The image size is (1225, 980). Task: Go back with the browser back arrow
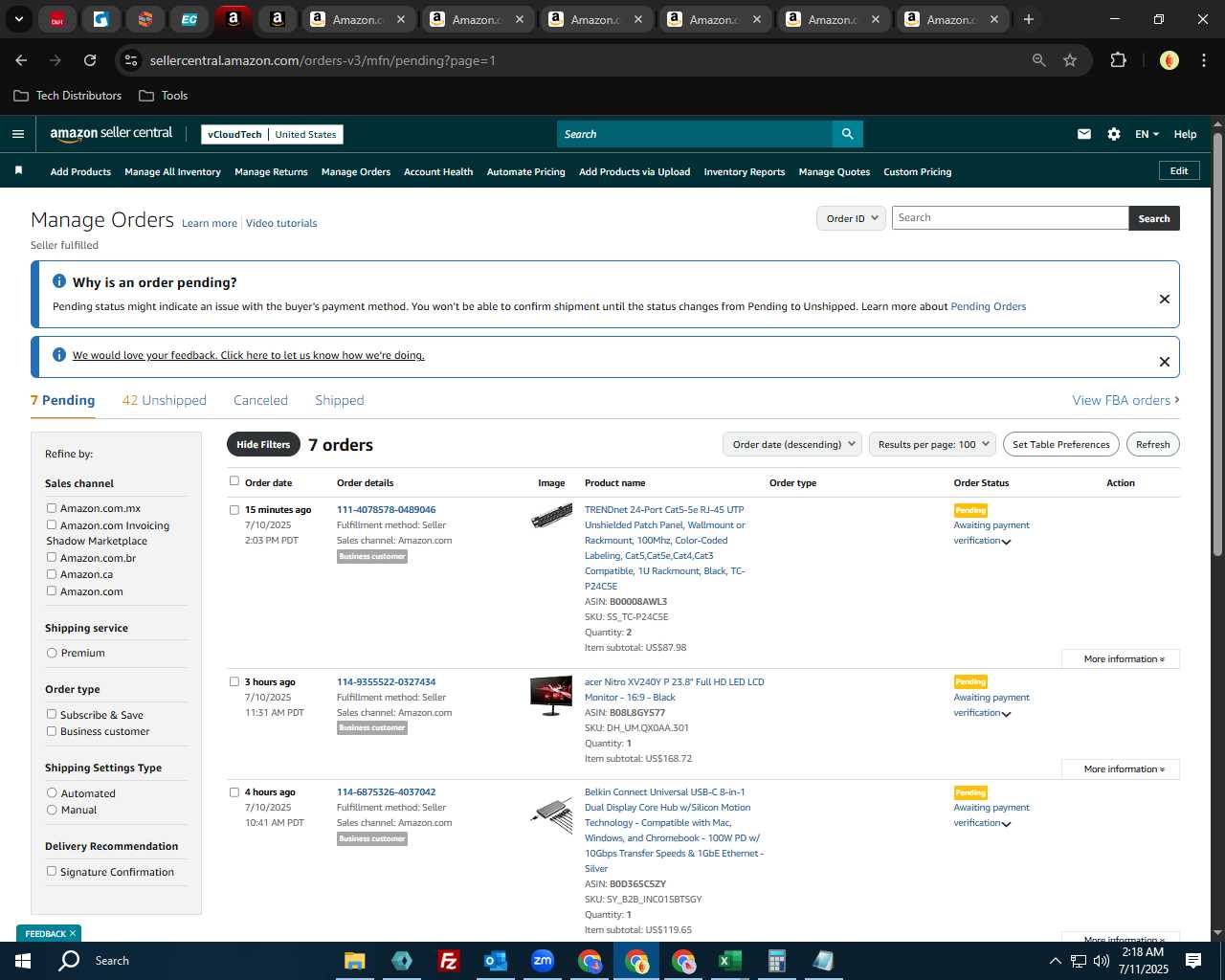(21, 60)
